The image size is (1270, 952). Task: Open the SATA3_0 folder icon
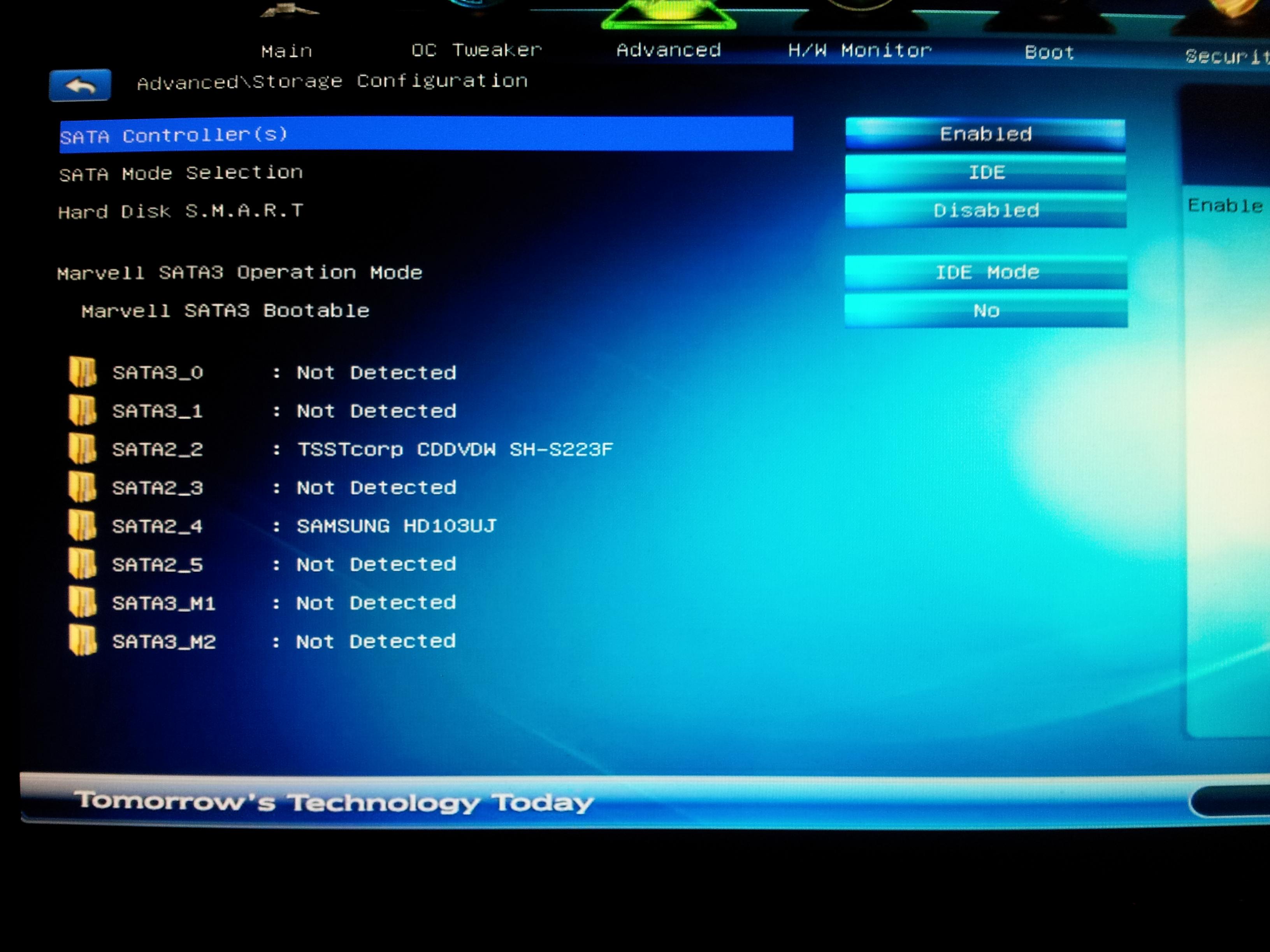coord(82,372)
